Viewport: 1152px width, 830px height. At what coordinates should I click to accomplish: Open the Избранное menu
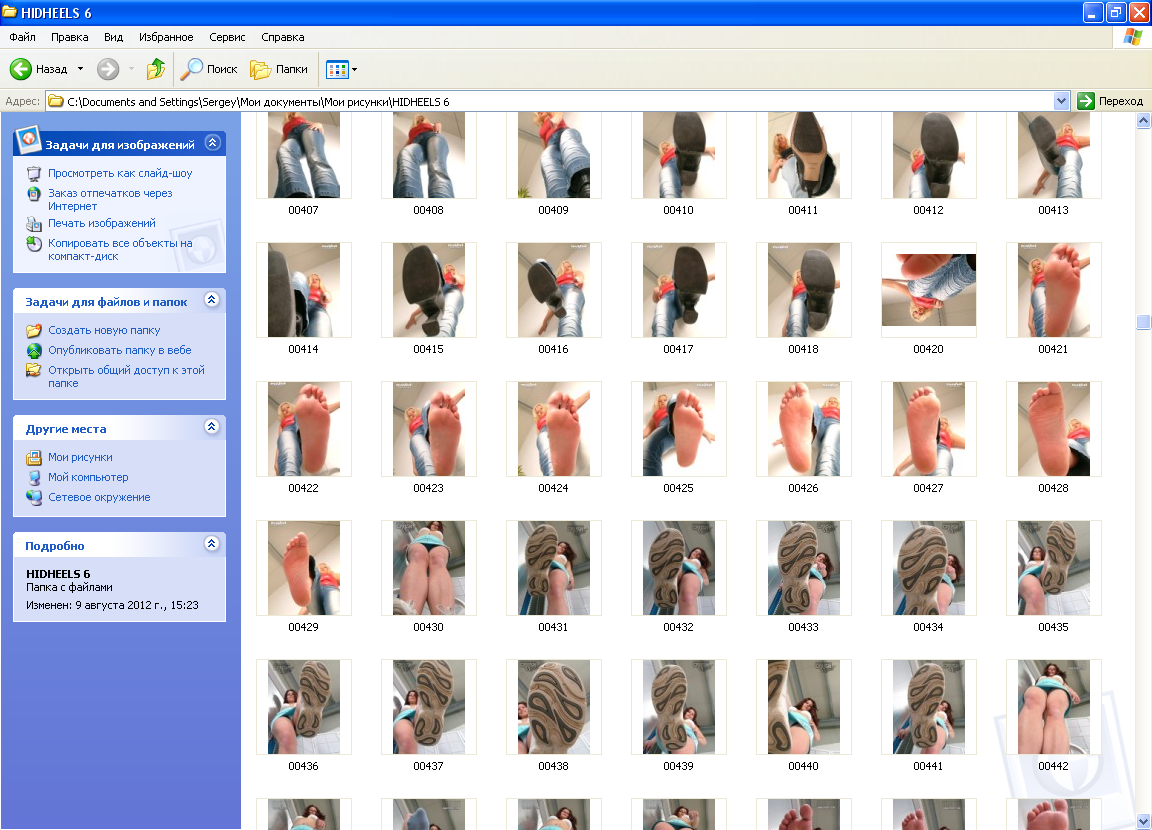(x=166, y=37)
